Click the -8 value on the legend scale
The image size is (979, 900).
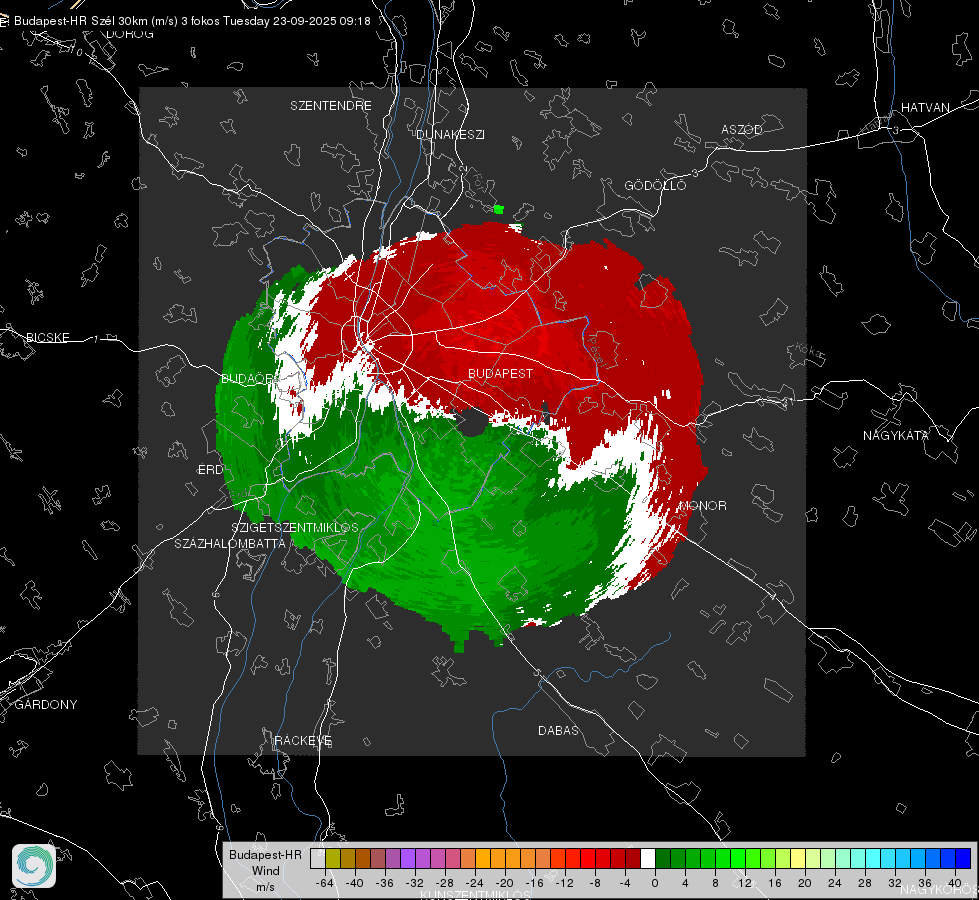[595, 883]
